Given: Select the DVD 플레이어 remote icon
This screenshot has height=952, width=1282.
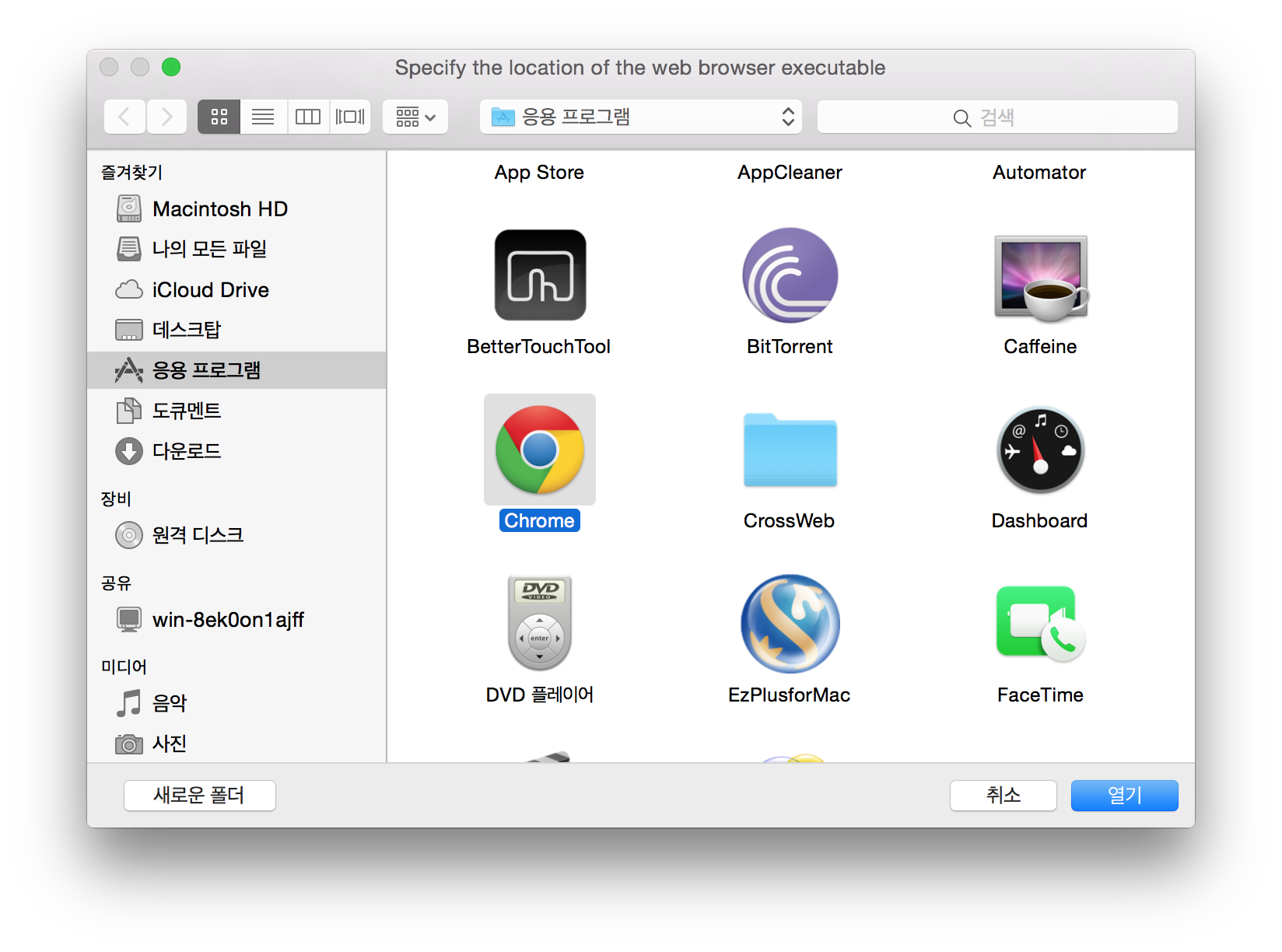Looking at the screenshot, I should click(540, 623).
